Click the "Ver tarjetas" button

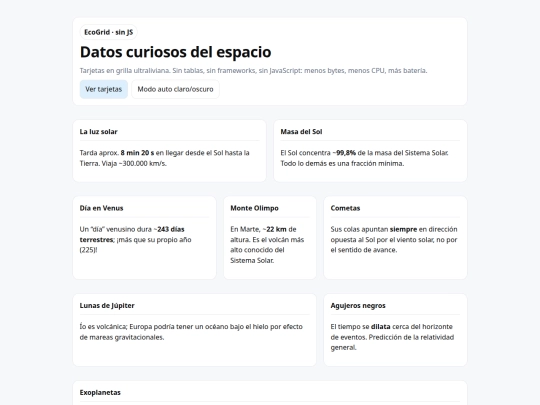pos(104,89)
